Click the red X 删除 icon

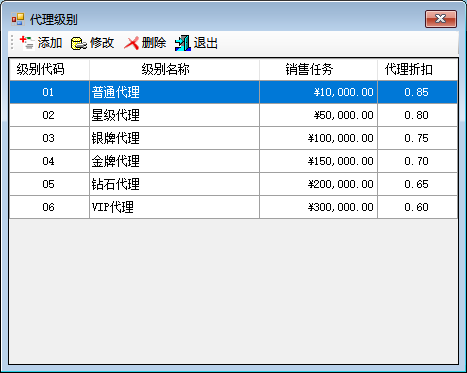(131, 43)
